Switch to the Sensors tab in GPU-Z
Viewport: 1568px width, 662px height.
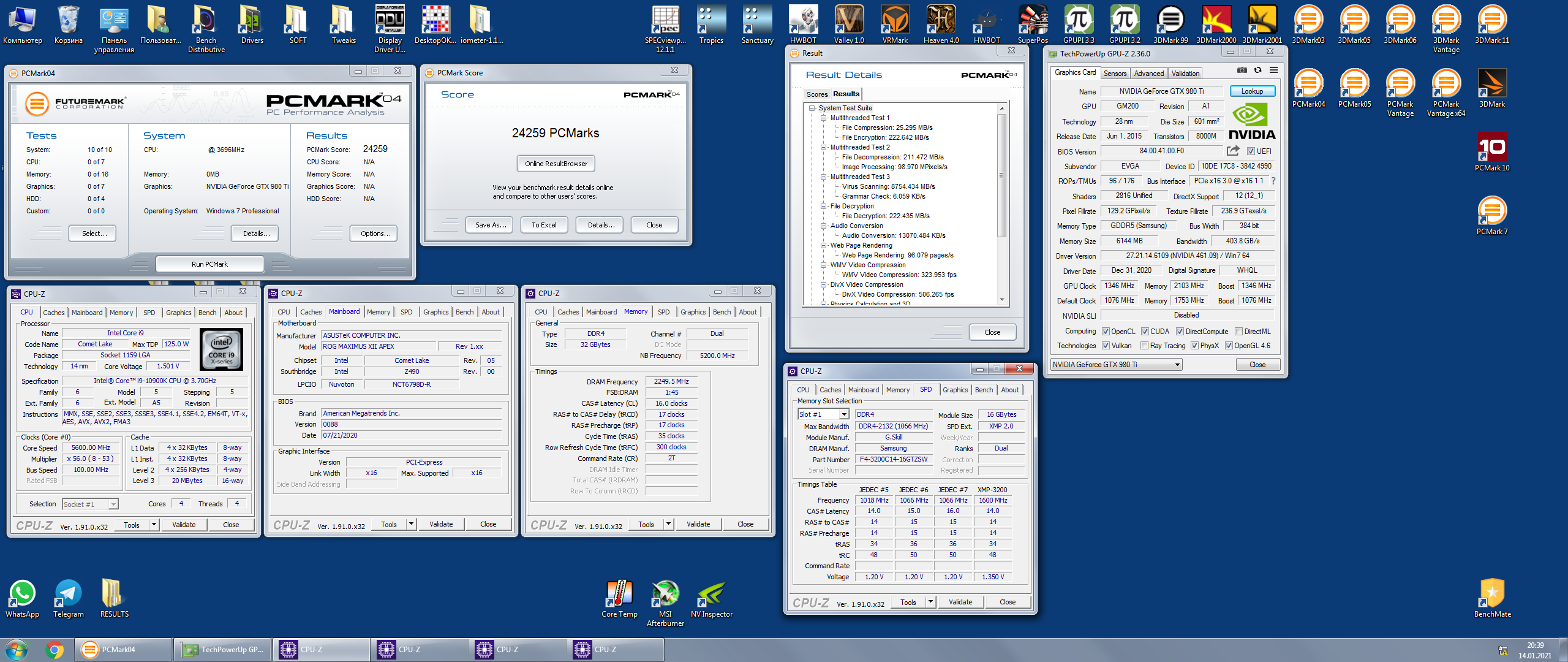point(1115,74)
